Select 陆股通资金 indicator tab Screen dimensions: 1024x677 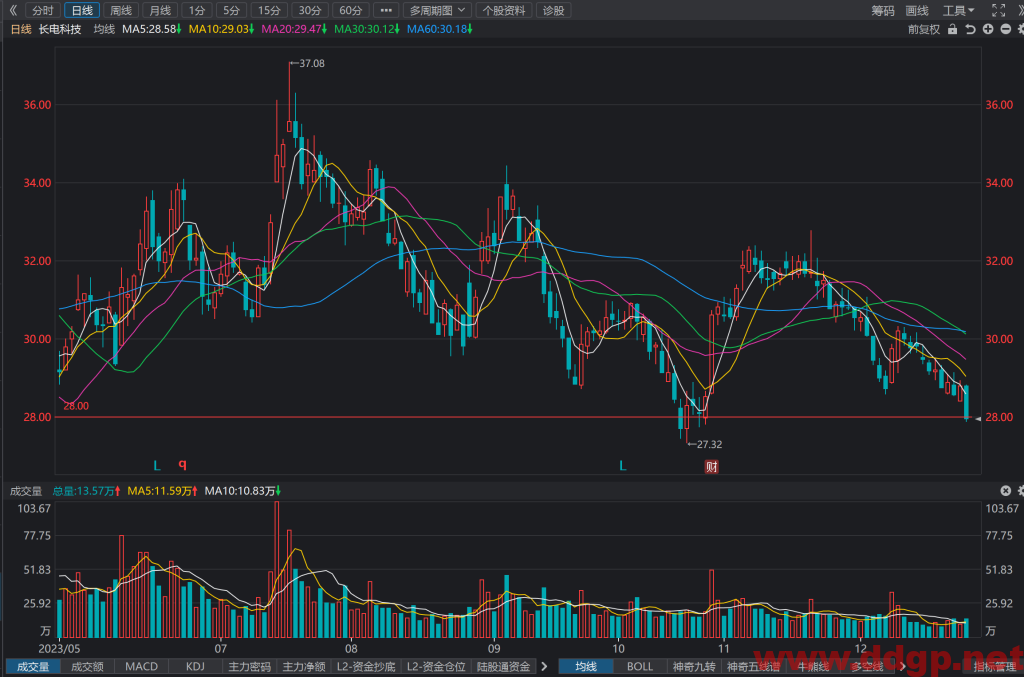point(503,667)
